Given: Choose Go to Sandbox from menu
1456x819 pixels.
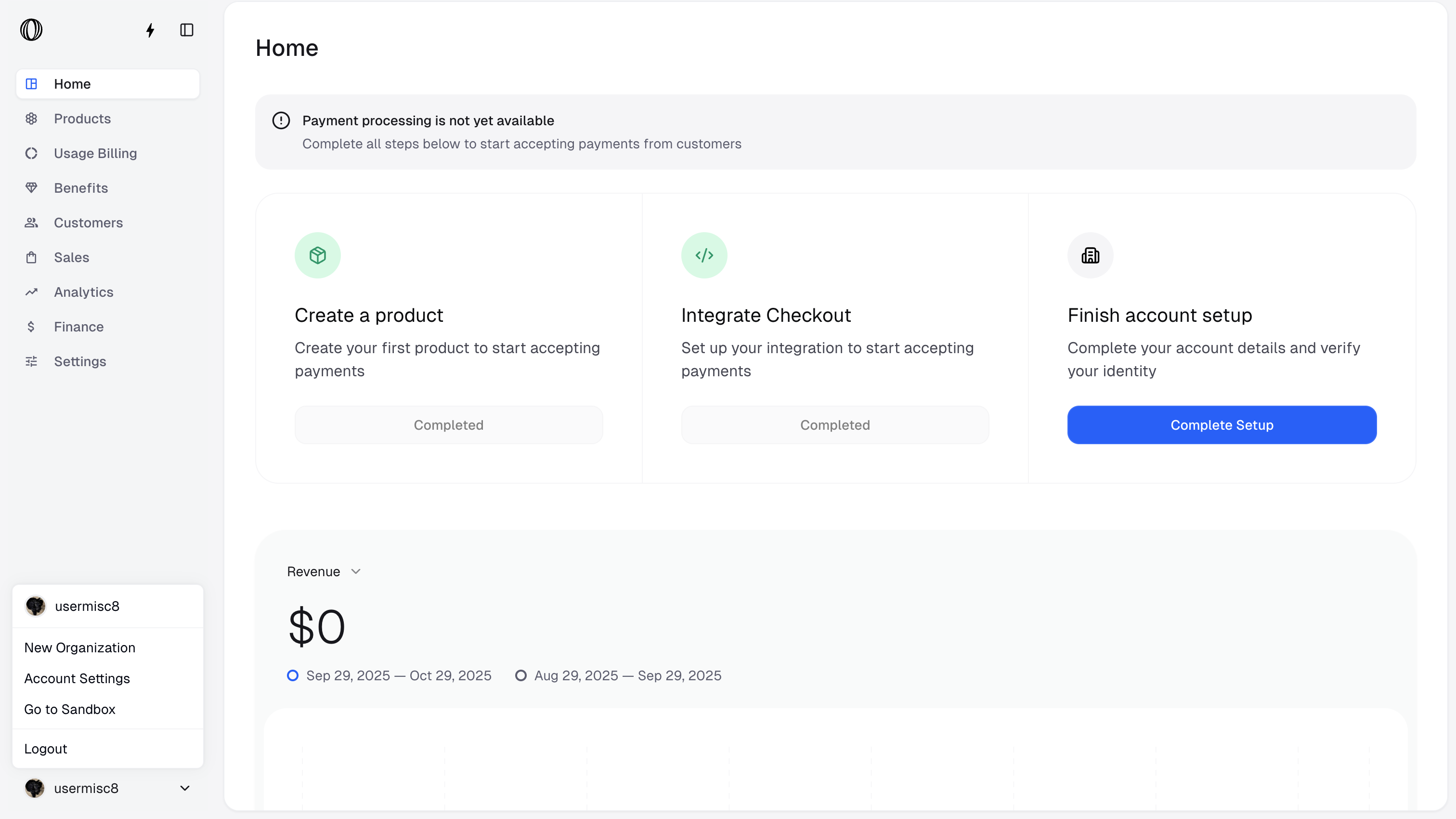Looking at the screenshot, I should pos(69,709).
